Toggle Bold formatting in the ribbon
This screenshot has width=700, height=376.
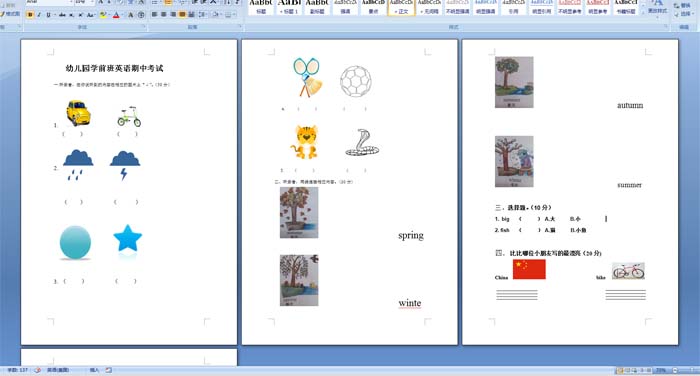(x=30, y=15)
